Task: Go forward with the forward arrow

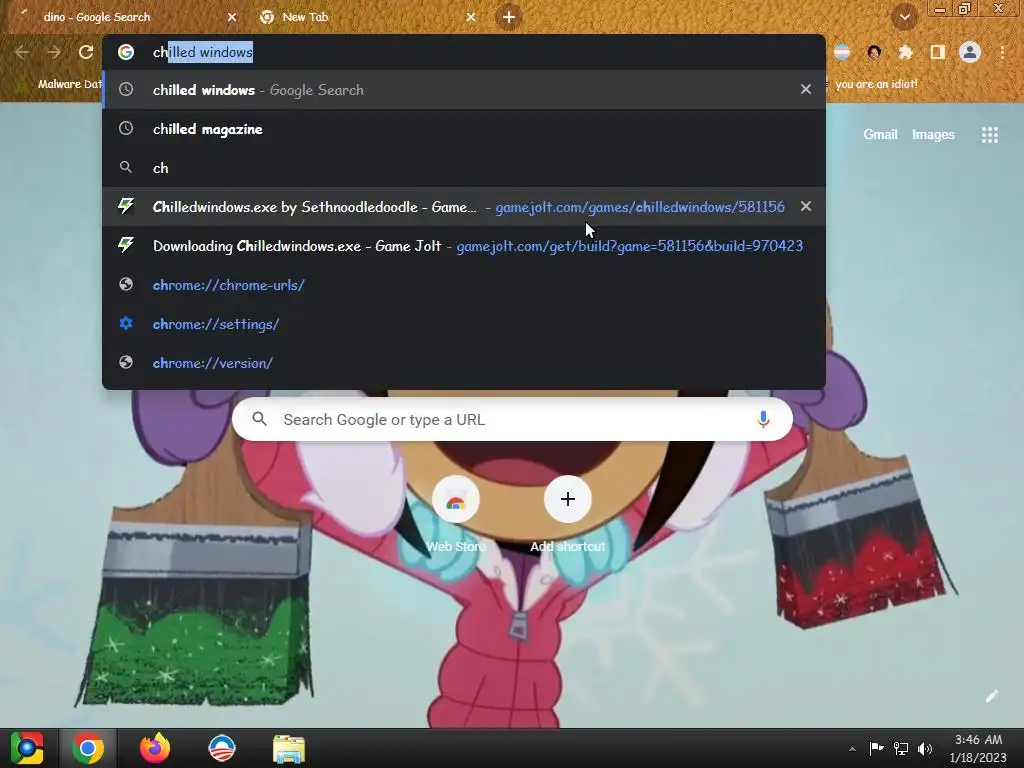Action: click(54, 52)
